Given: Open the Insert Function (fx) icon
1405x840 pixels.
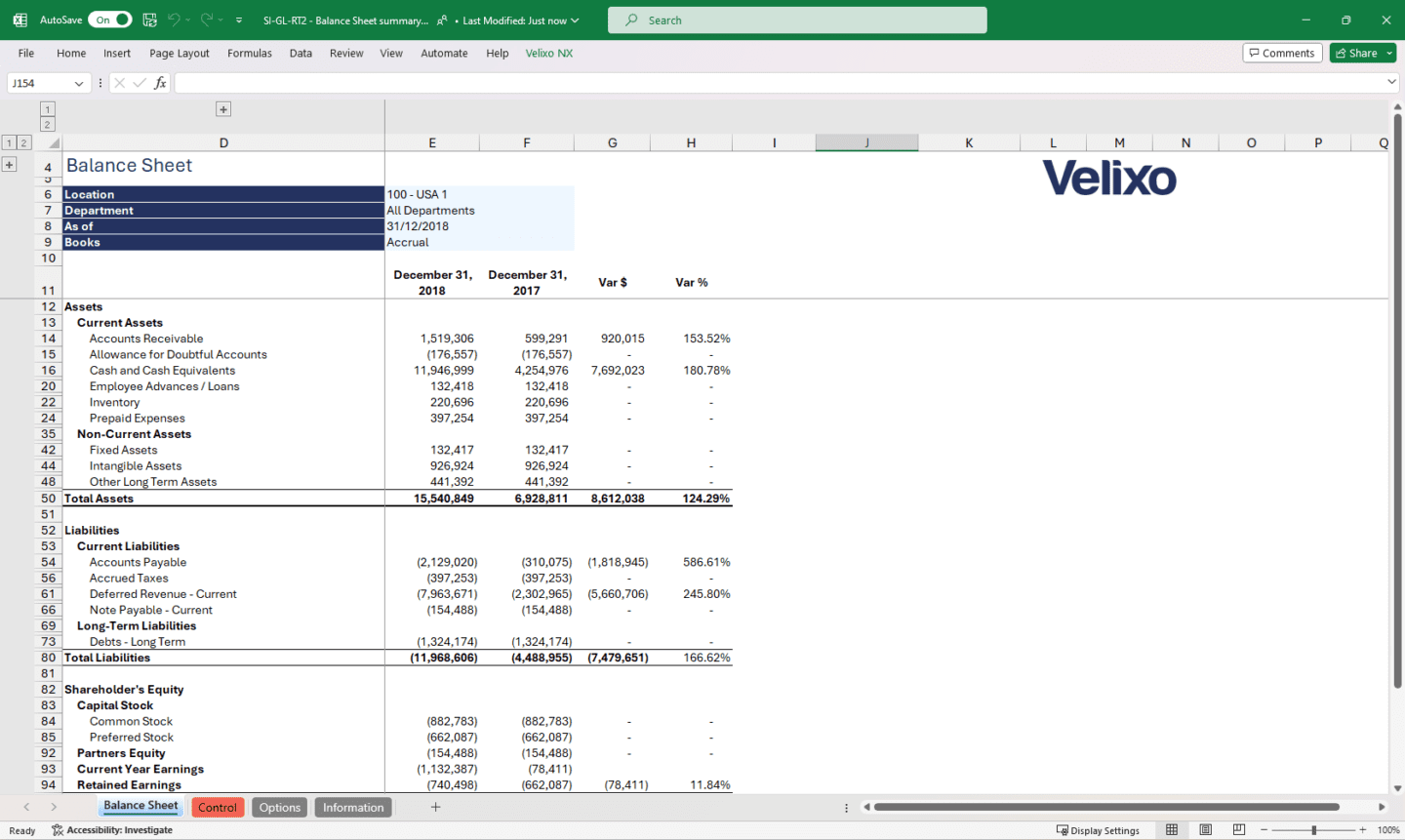Looking at the screenshot, I should (161, 82).
